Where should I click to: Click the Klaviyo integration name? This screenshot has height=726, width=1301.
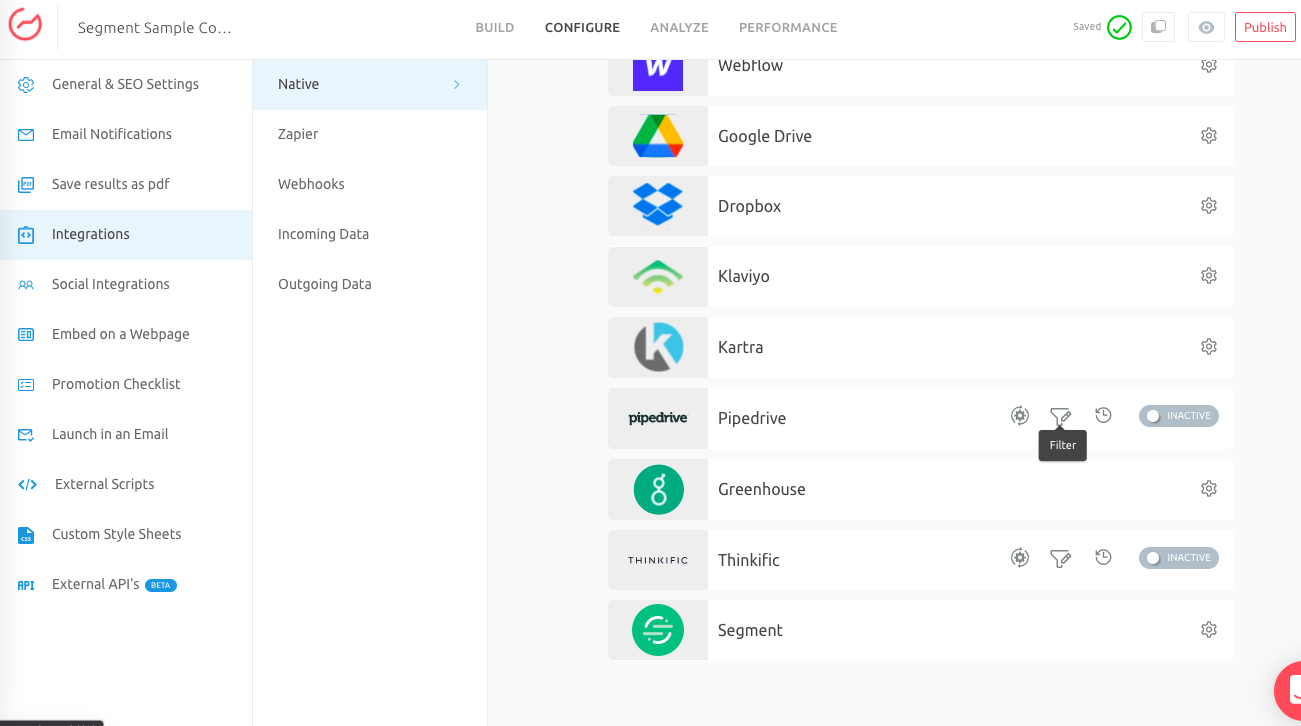pyautogui.click(x=744, y=276)
